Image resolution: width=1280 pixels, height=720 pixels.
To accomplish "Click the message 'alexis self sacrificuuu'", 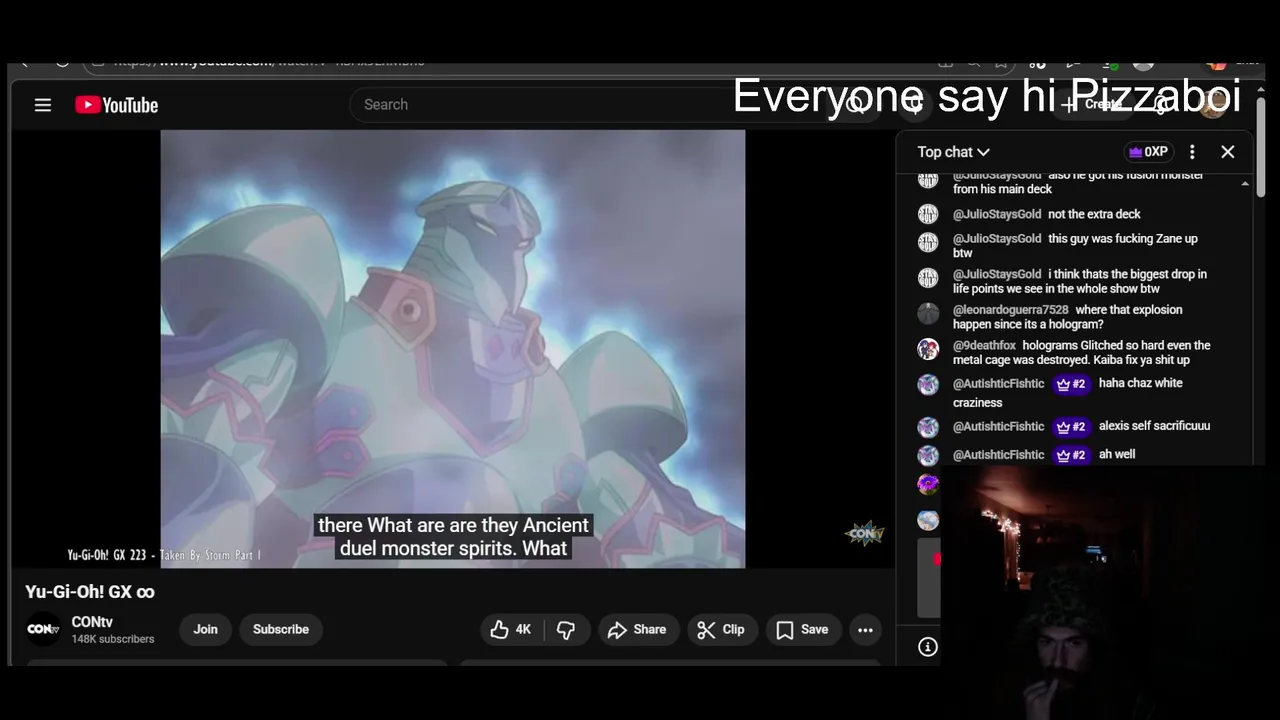I will point(1154,426).
